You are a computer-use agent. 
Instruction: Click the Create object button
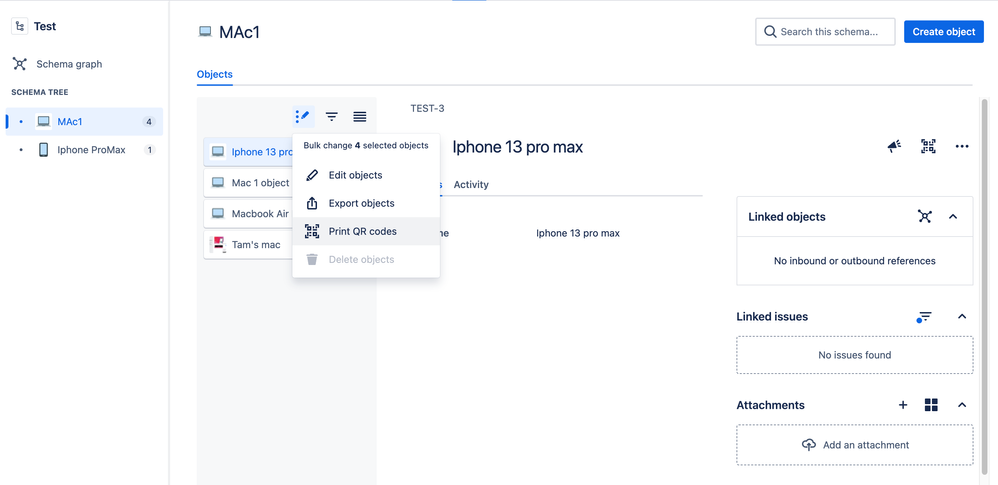click(x=943, y=32)
